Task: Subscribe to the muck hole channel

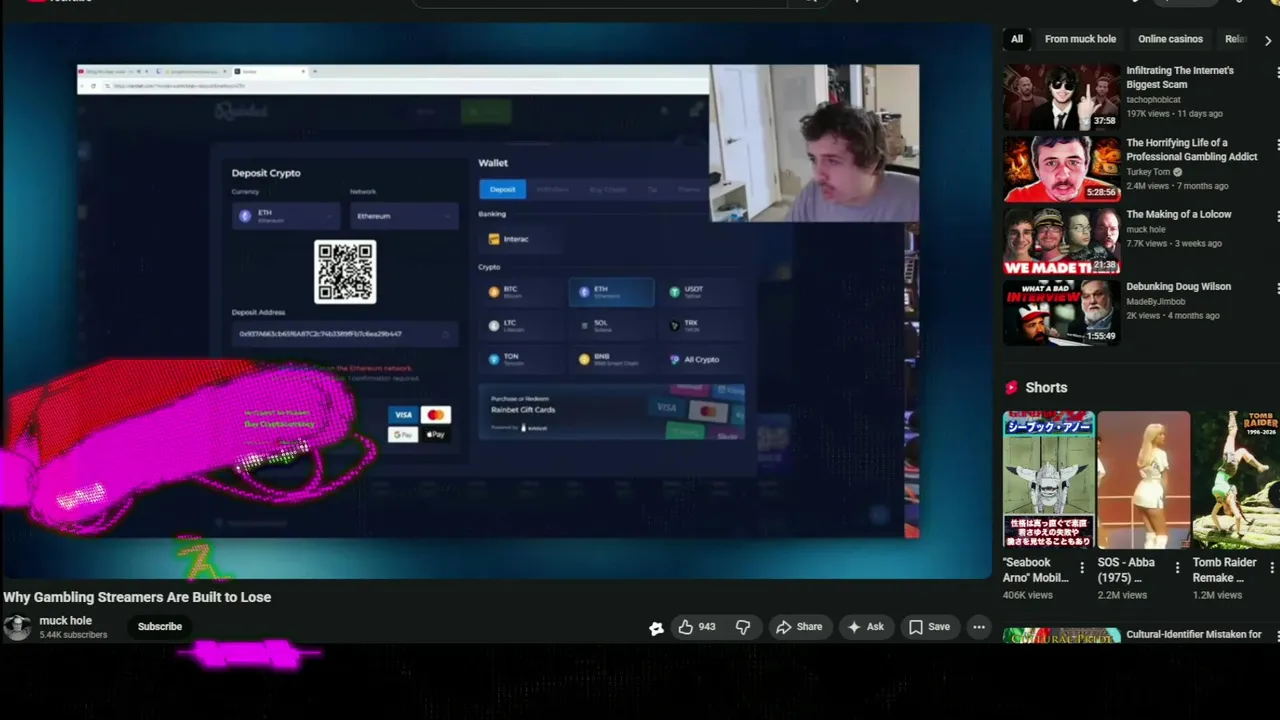Action: point(160,627)
